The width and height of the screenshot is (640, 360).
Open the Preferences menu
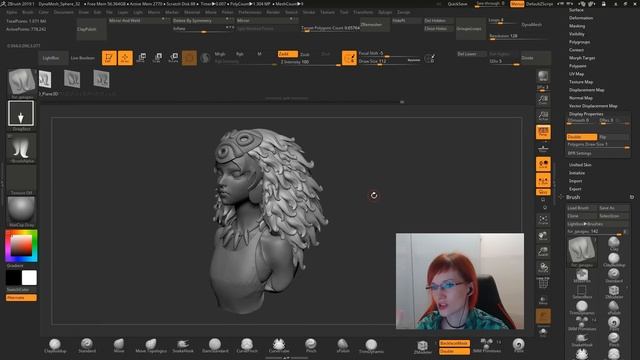(x=250, y=12)
